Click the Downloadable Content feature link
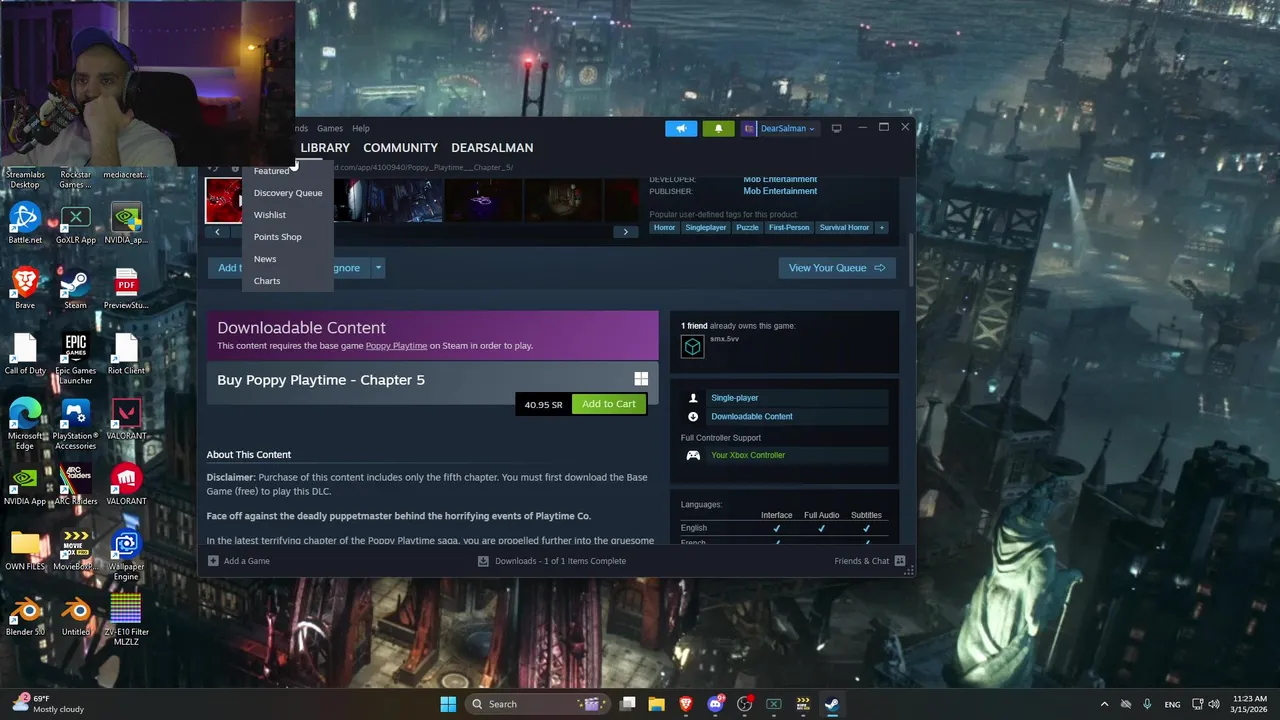The height and width of the screenshot is (720, 1280). pos(752,416)
